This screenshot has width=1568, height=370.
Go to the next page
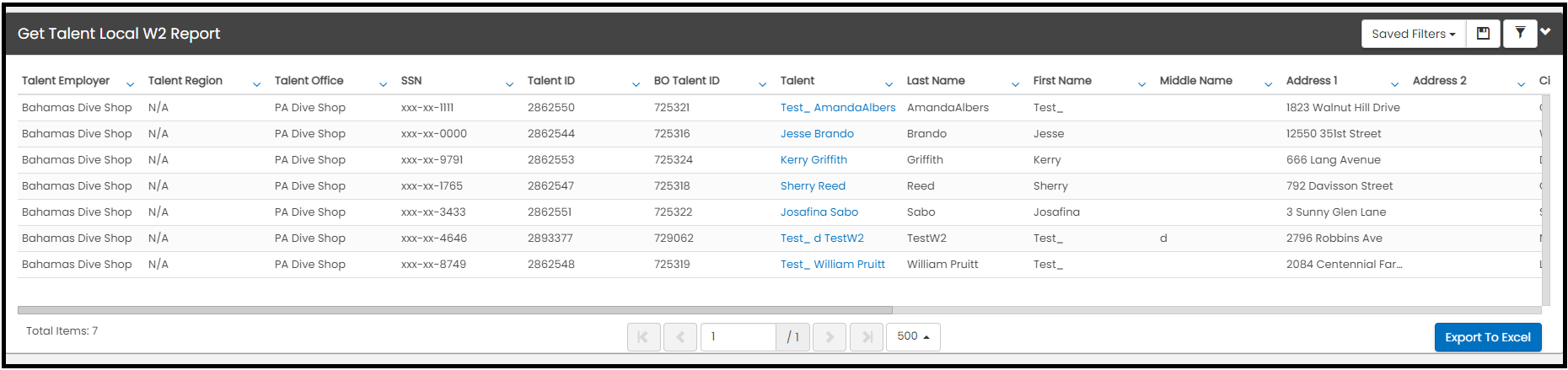tap(830, 337)
